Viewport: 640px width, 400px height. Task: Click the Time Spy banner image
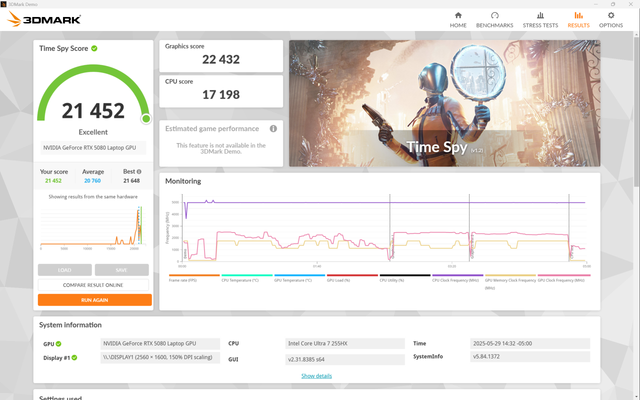pyautogui.click(x=444, y=103)
